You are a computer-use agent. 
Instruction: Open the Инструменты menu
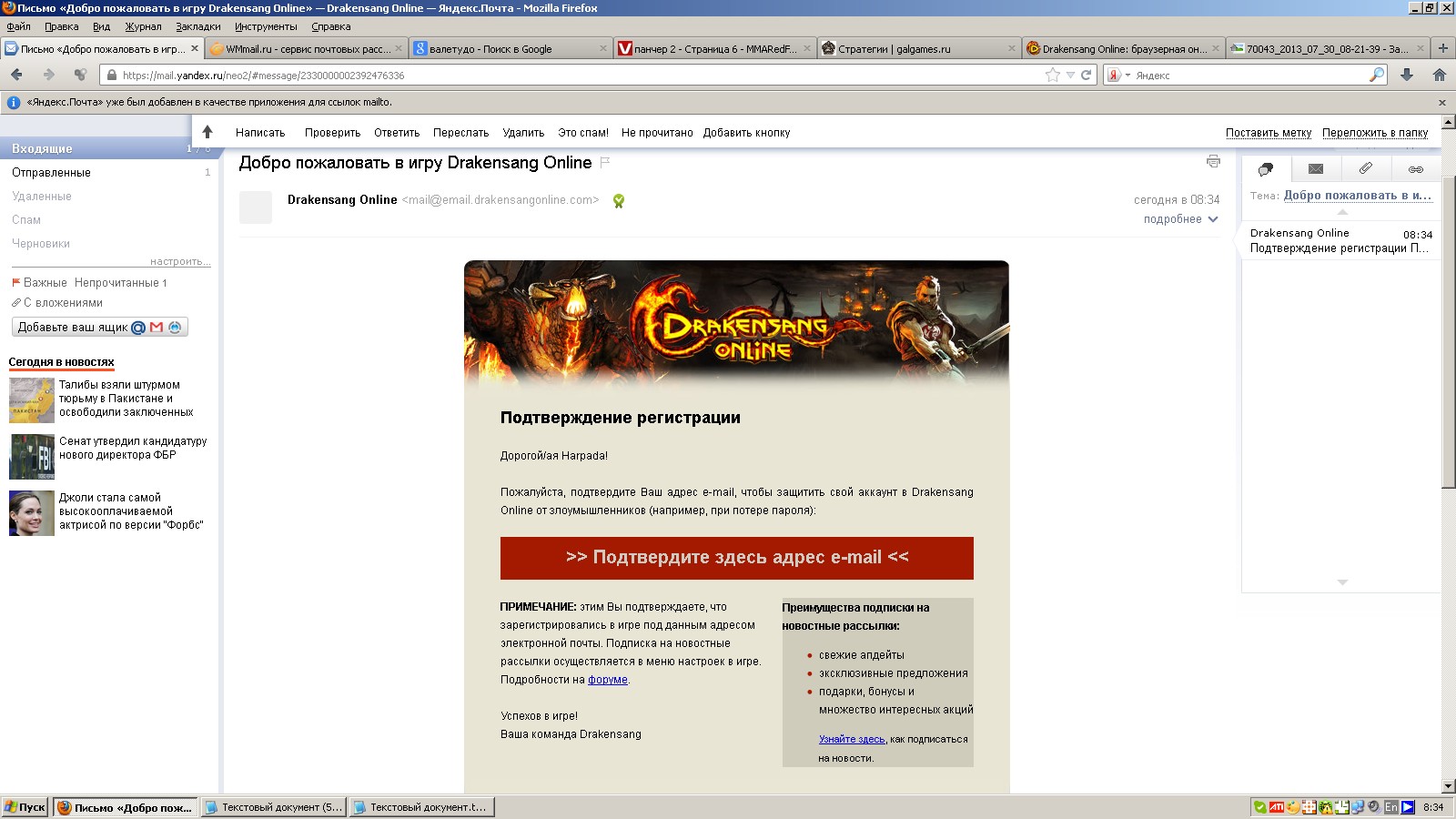tap(266, 26)
